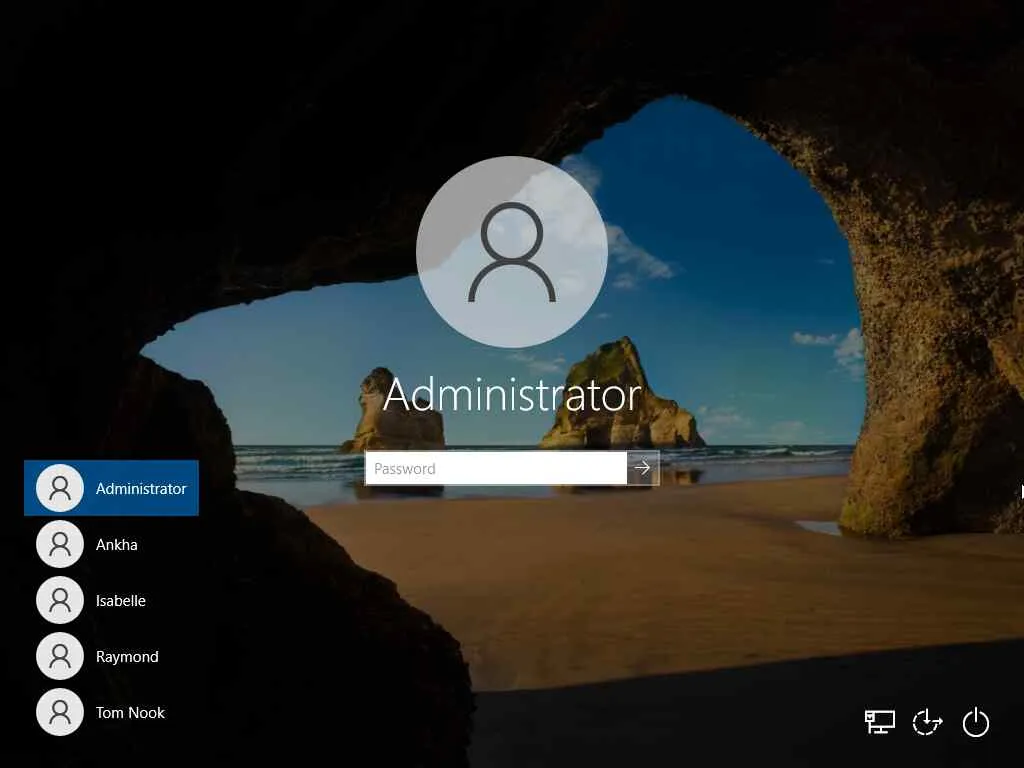Open the power options icon
The height and width of the screenshot is (768, 1024).
976,722
